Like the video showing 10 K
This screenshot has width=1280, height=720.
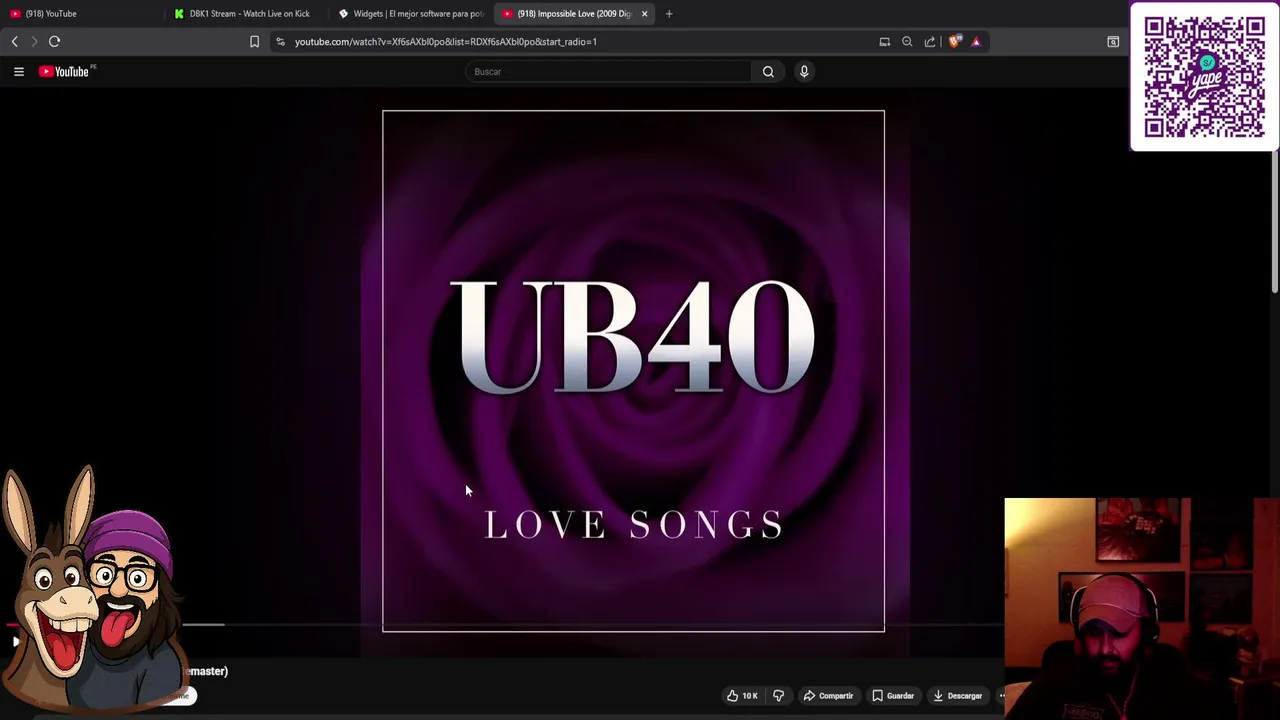(741, 696)
